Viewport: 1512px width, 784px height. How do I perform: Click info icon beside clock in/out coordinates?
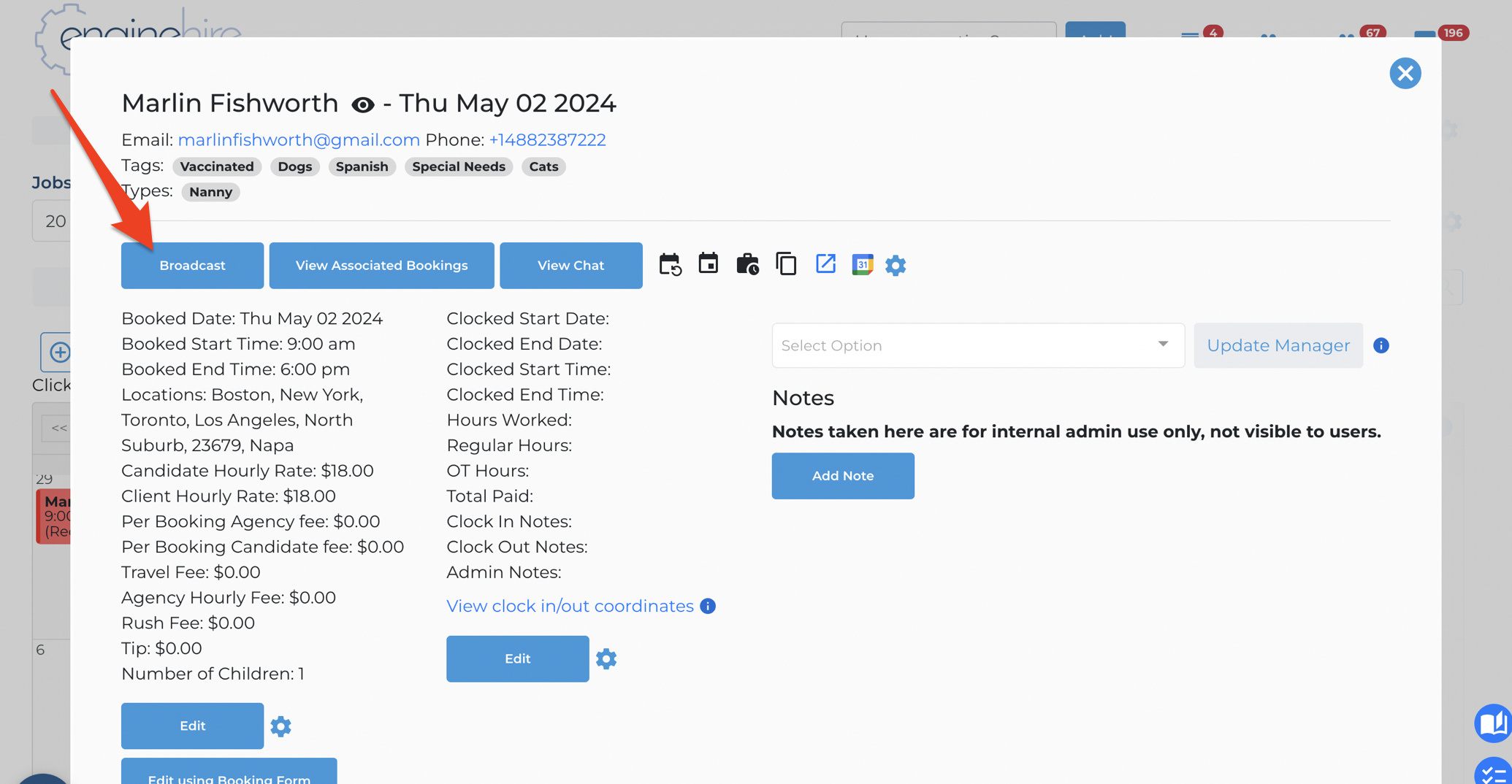(x=708, y=606)
